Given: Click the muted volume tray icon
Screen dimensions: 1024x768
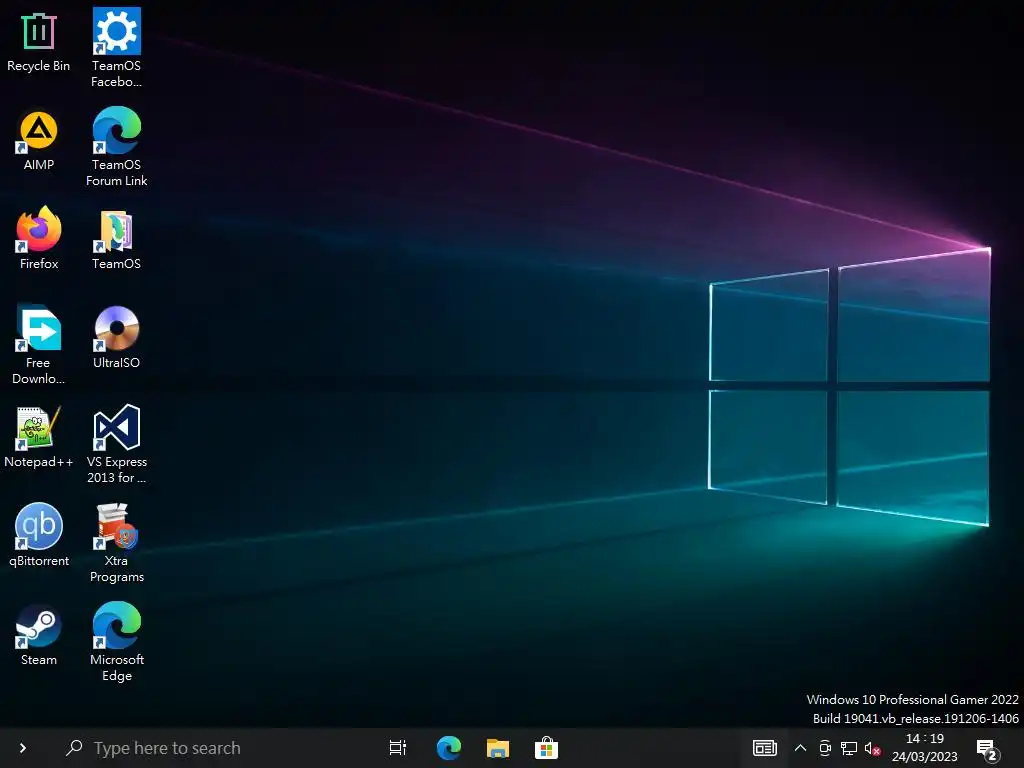Looking at the screenshot, I should (873, 748).
